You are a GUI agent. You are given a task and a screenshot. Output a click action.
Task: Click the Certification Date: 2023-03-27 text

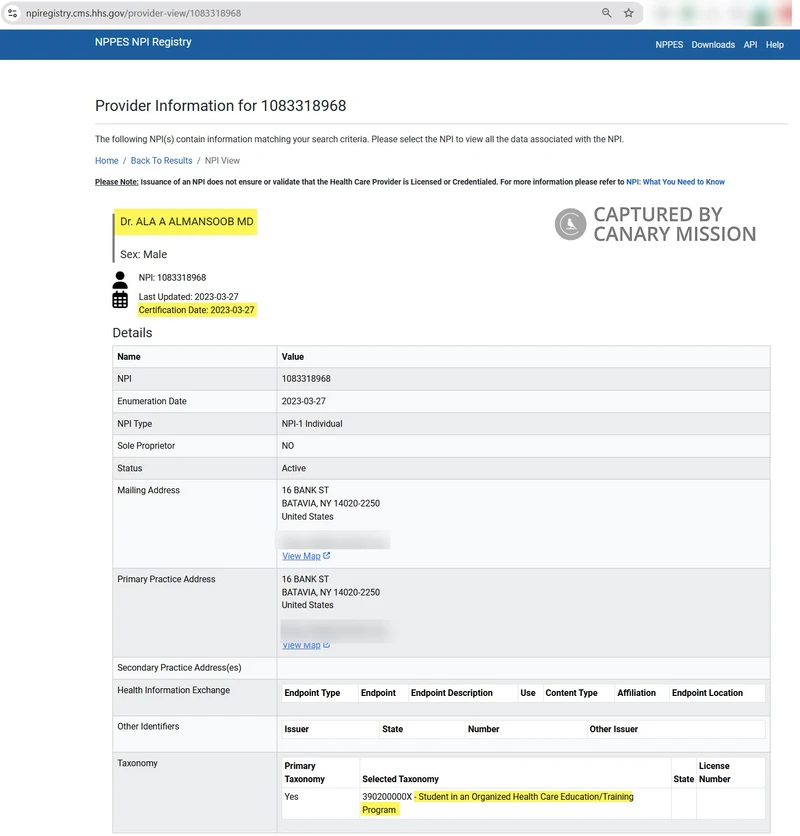tap(196, 310)
